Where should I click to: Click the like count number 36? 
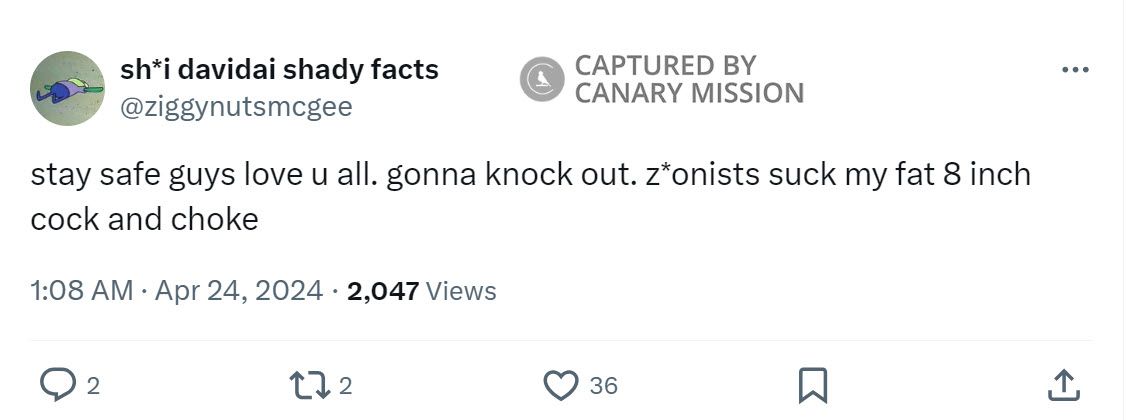pos(603,386)
